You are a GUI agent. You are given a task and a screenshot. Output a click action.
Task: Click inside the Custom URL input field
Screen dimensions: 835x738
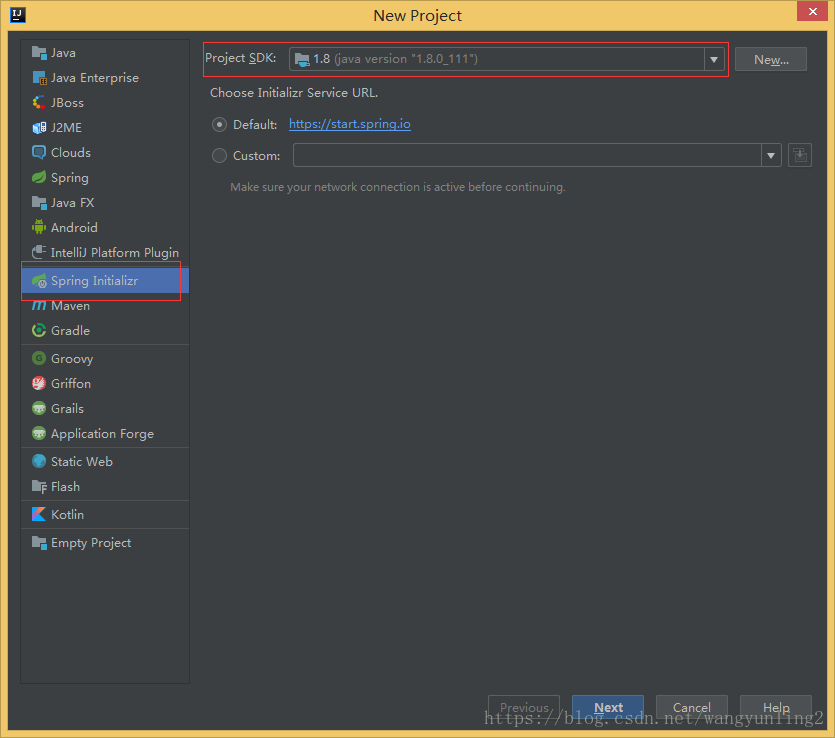[x=527, y=155]
